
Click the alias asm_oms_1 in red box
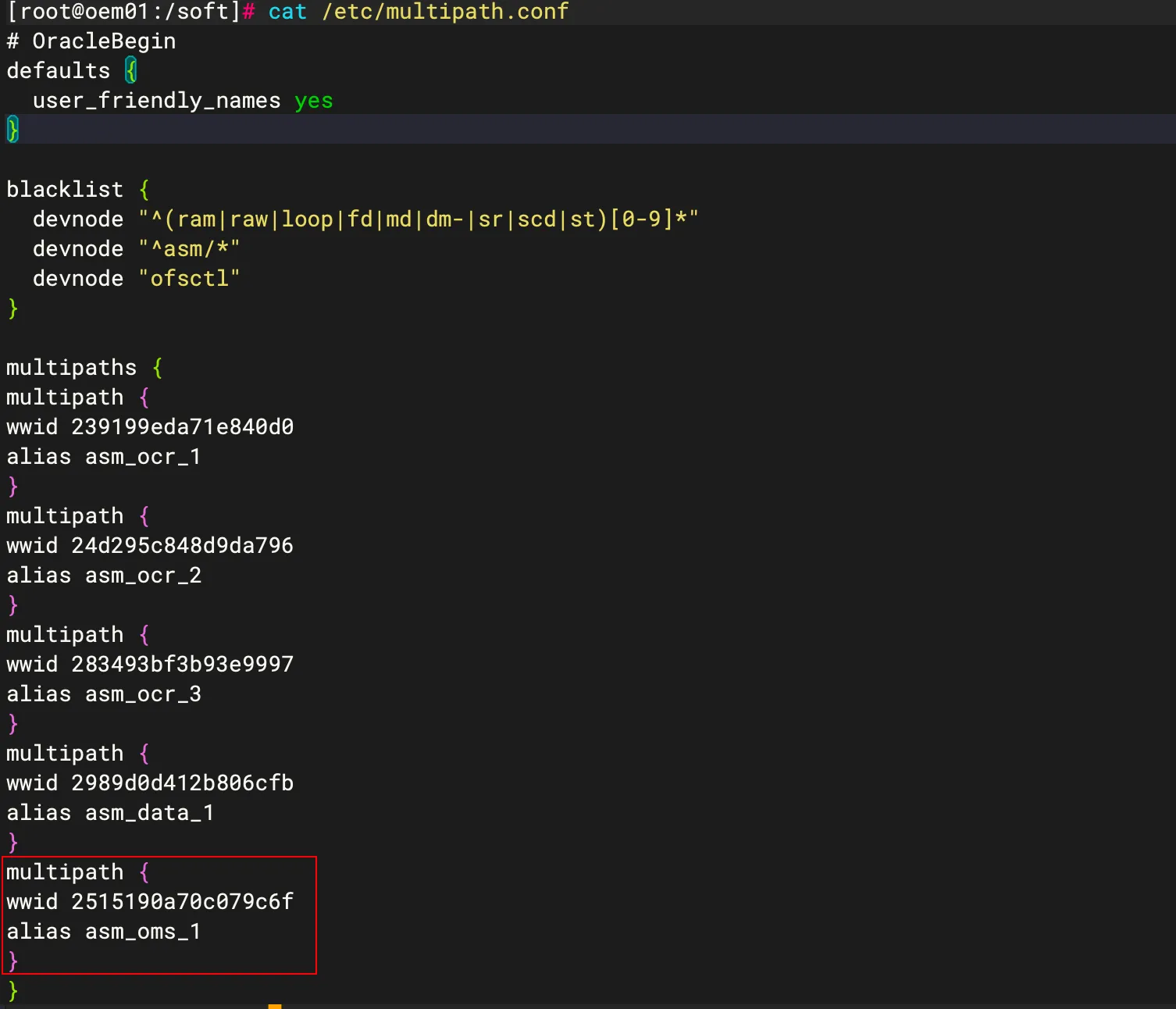[104, 932]
